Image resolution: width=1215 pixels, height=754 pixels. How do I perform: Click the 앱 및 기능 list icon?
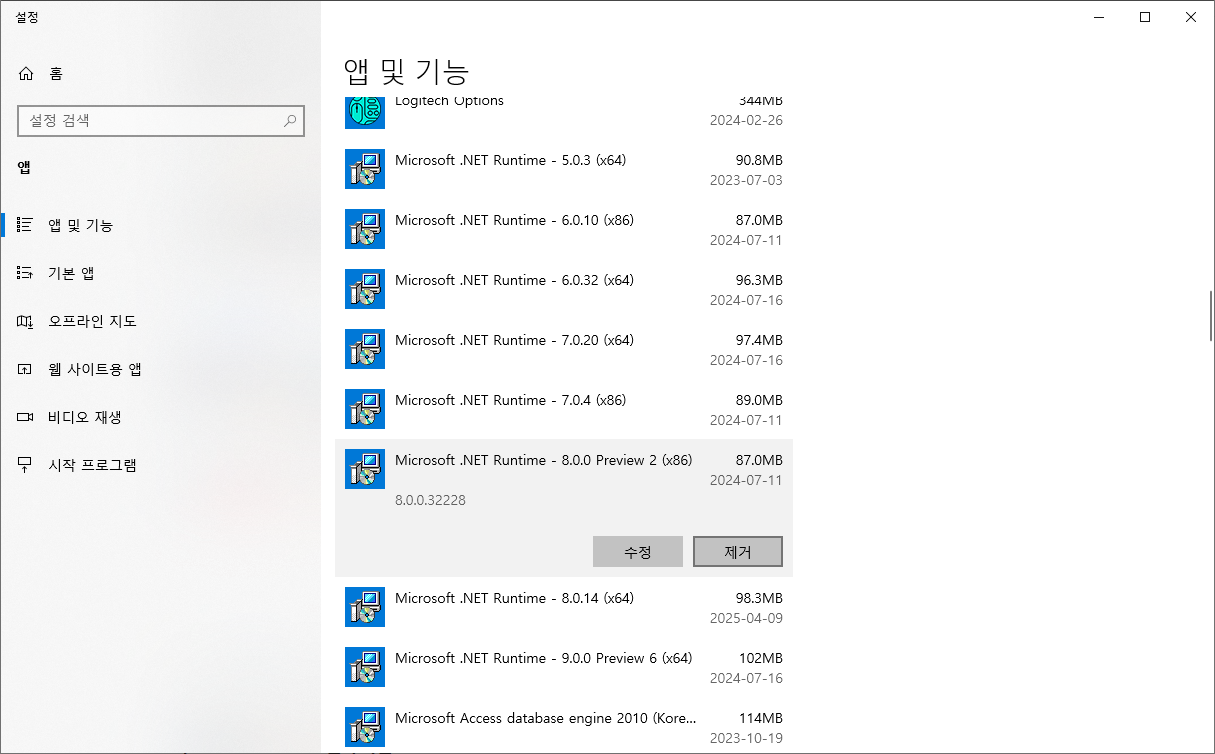tap(26, 225)
